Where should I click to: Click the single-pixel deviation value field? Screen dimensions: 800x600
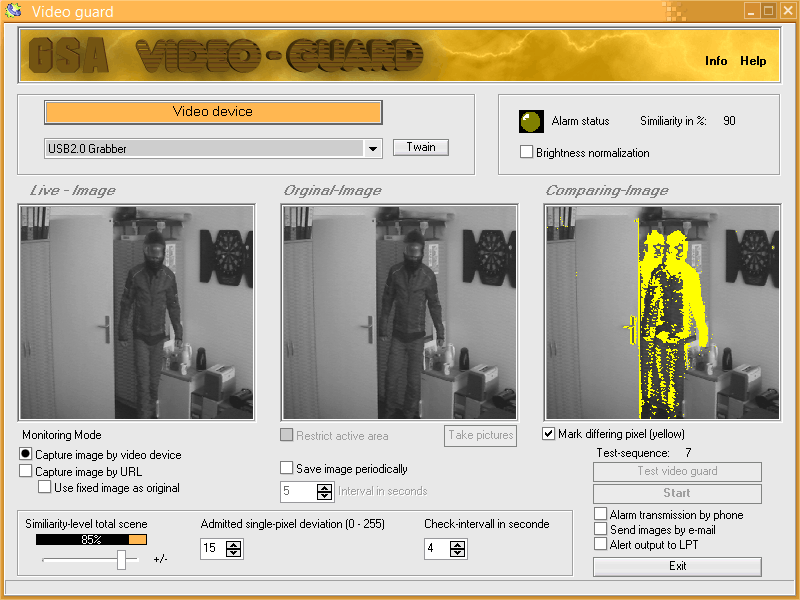coord(213,548)
